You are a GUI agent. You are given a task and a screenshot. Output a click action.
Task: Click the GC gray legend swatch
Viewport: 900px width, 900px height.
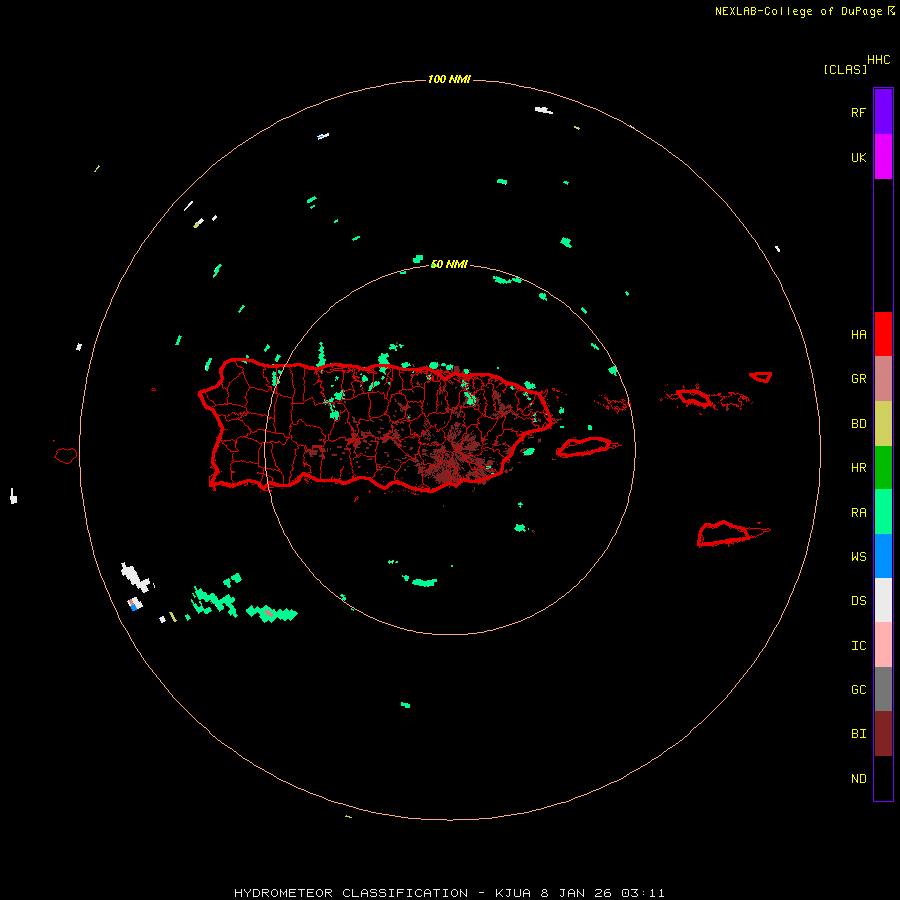click(883, 689)
